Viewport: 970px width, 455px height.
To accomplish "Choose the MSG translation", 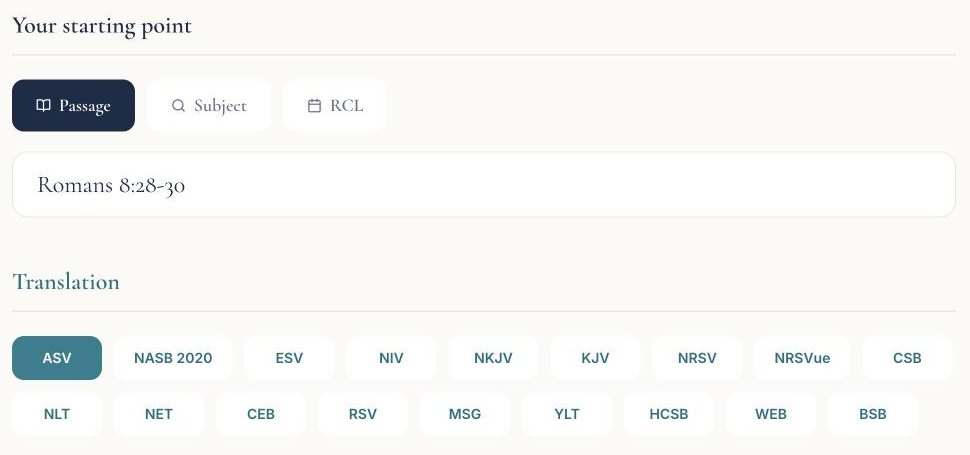I will point(465,414).
